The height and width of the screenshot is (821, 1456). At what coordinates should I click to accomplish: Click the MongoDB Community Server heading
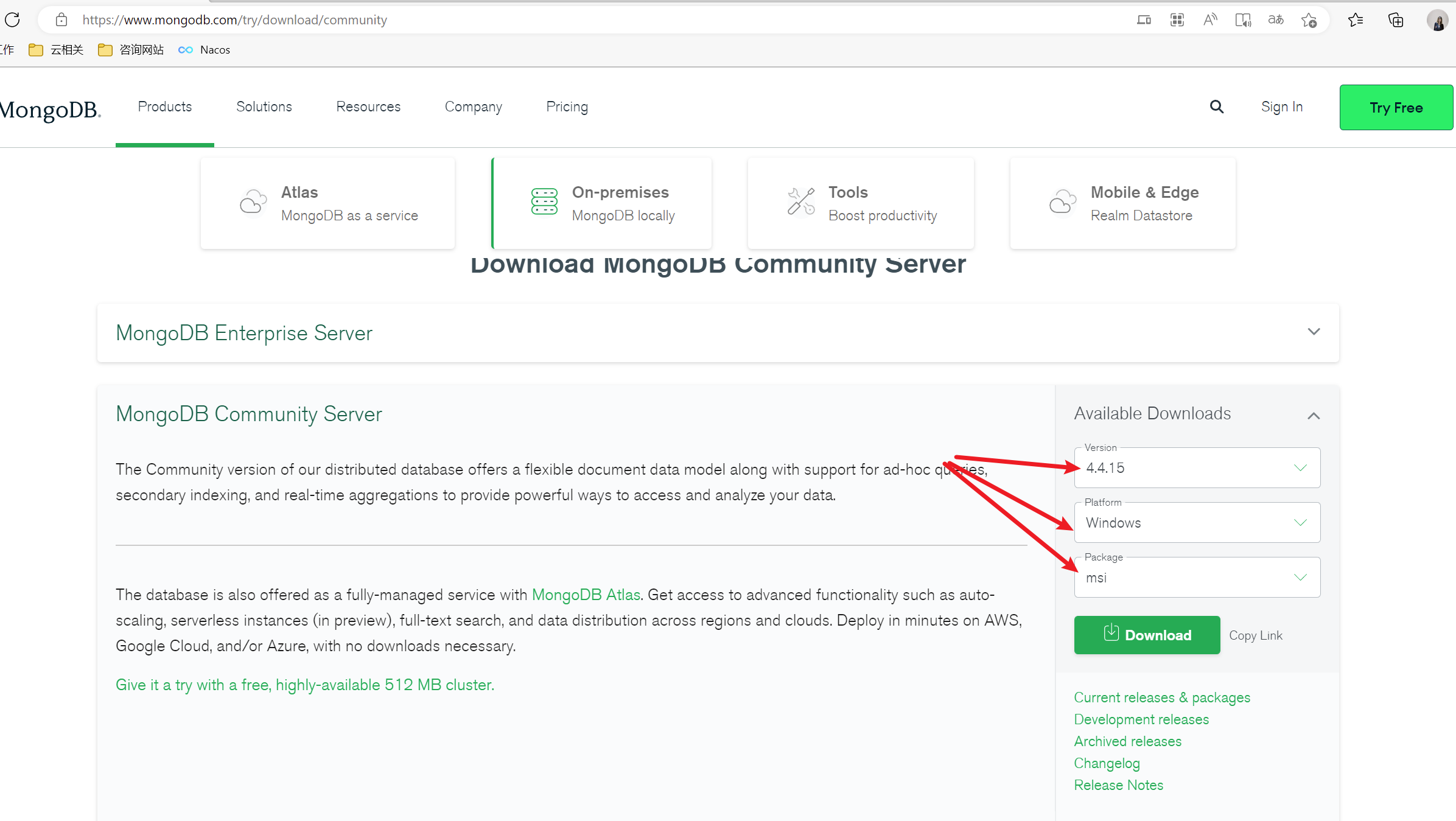pyautogui.click(x=249, y=414)
